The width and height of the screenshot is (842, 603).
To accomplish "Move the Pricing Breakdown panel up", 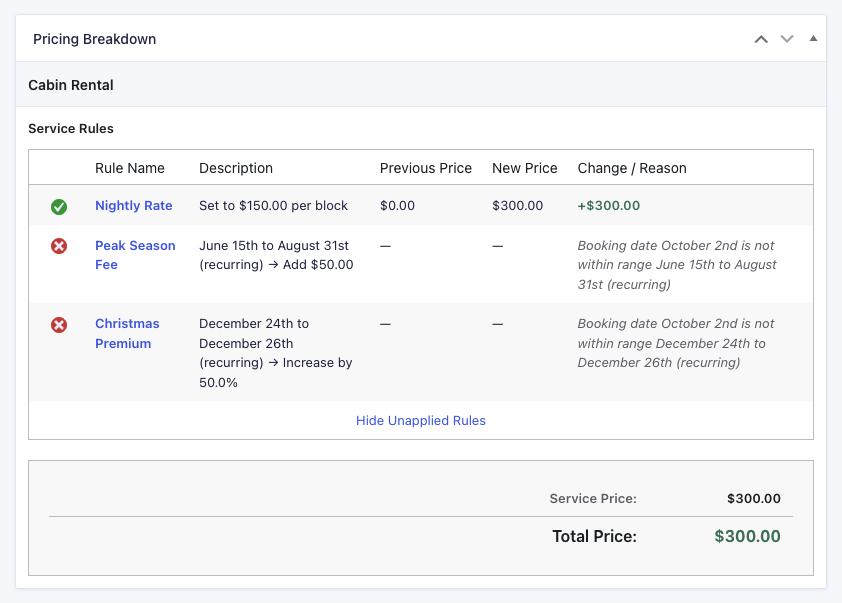I will coord(761,39).
